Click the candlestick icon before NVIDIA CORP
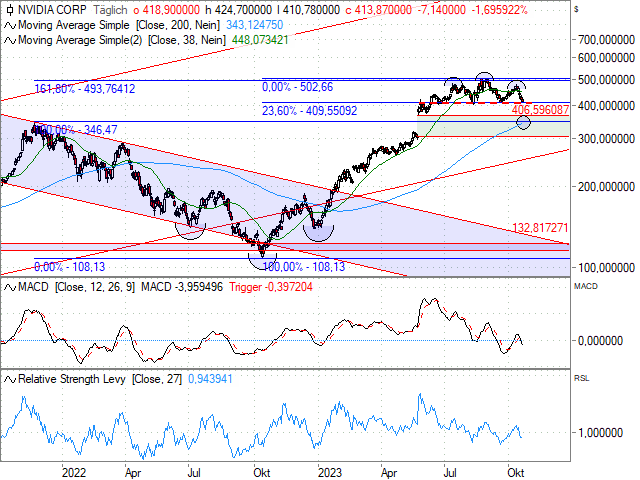640x480 pixels. tap(10, 9)
